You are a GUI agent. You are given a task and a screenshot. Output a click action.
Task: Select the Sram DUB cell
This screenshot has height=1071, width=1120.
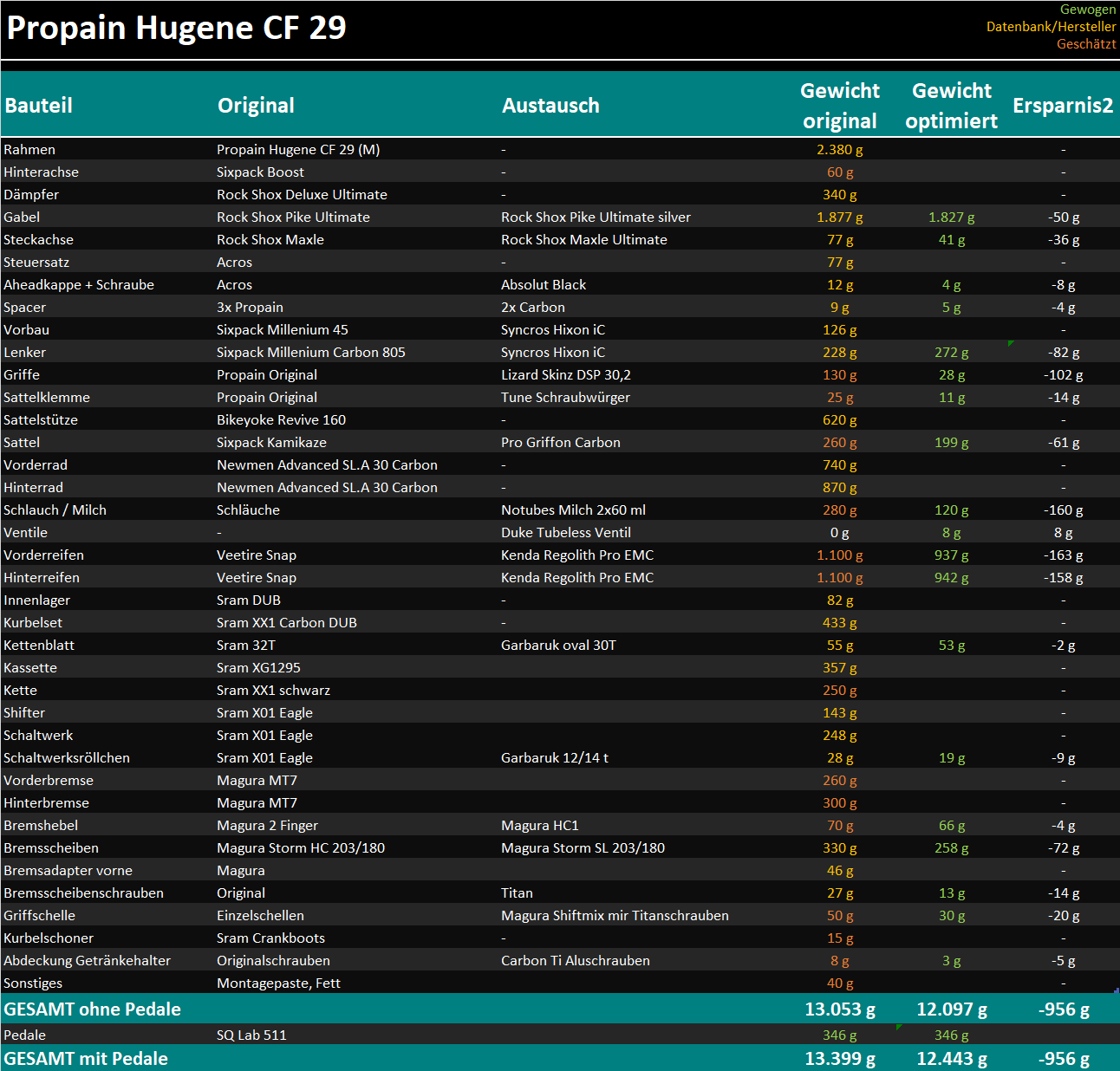[249, 600]
